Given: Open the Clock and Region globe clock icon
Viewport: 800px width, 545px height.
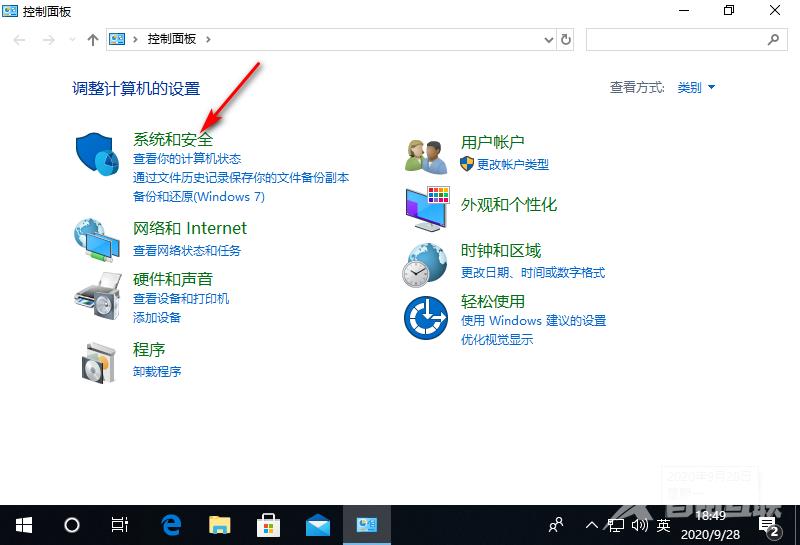Looking at the screenshot, I should 424,265.
